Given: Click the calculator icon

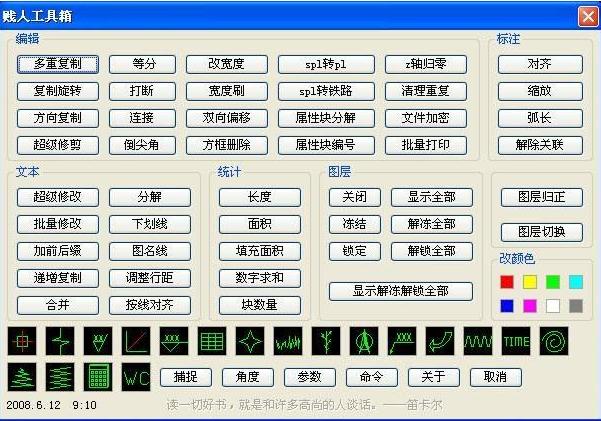Looking at the screenshot, I should coord(98,377).
